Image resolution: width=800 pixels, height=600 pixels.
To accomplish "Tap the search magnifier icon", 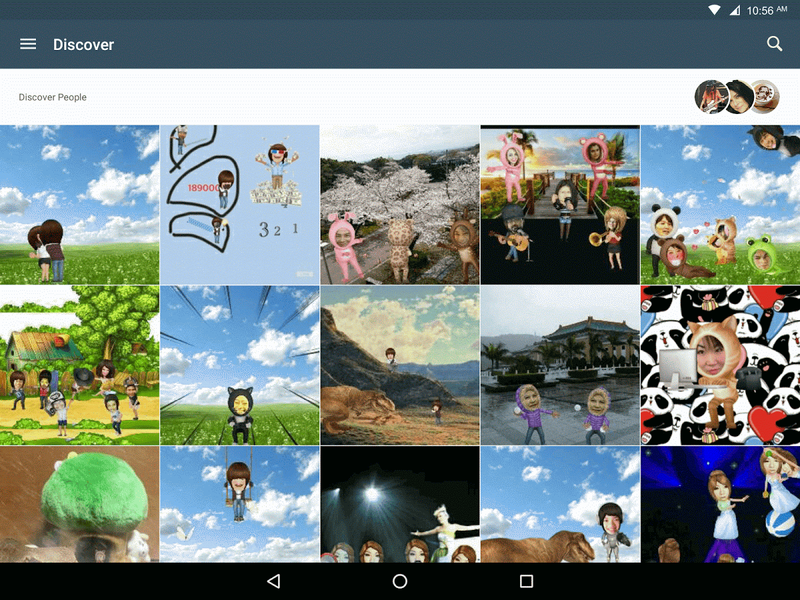I will point(775,44).
